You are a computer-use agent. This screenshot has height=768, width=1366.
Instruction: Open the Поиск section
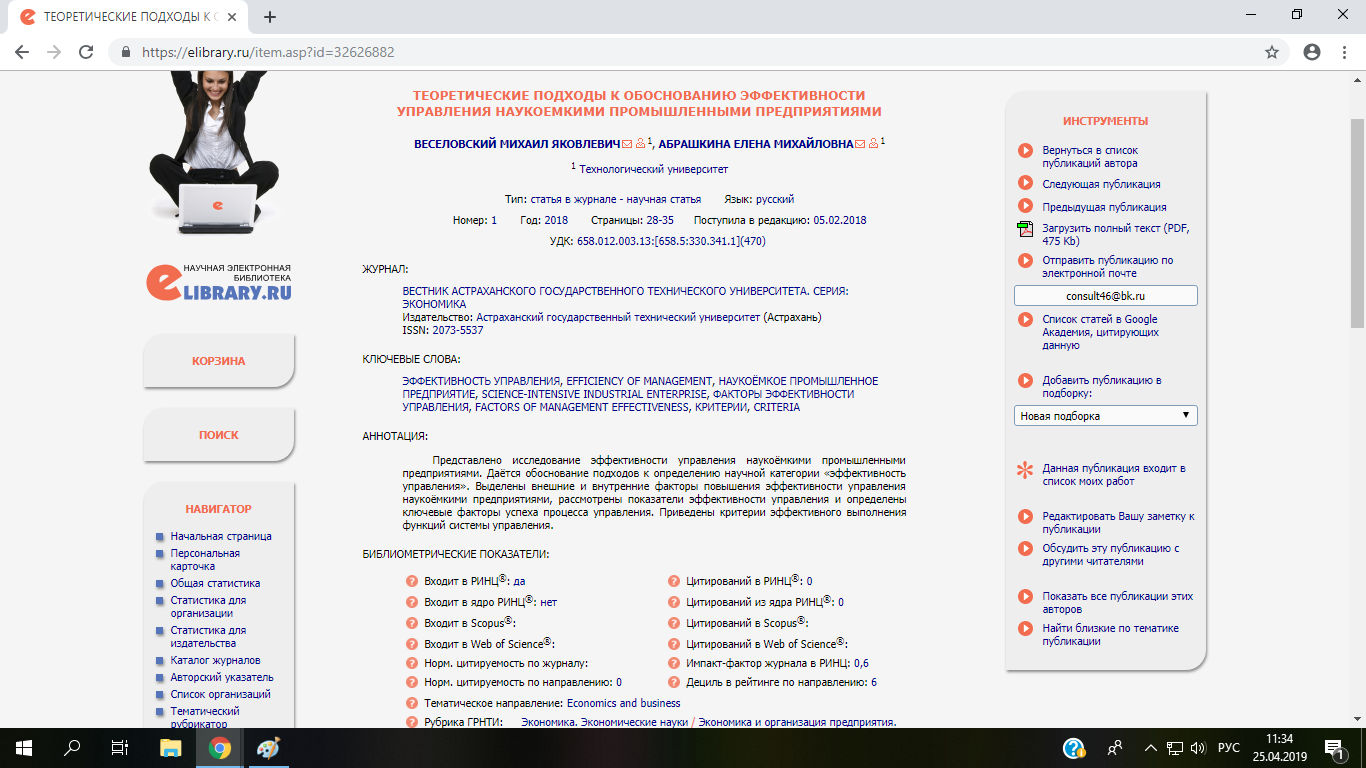[x=219, y=435]
